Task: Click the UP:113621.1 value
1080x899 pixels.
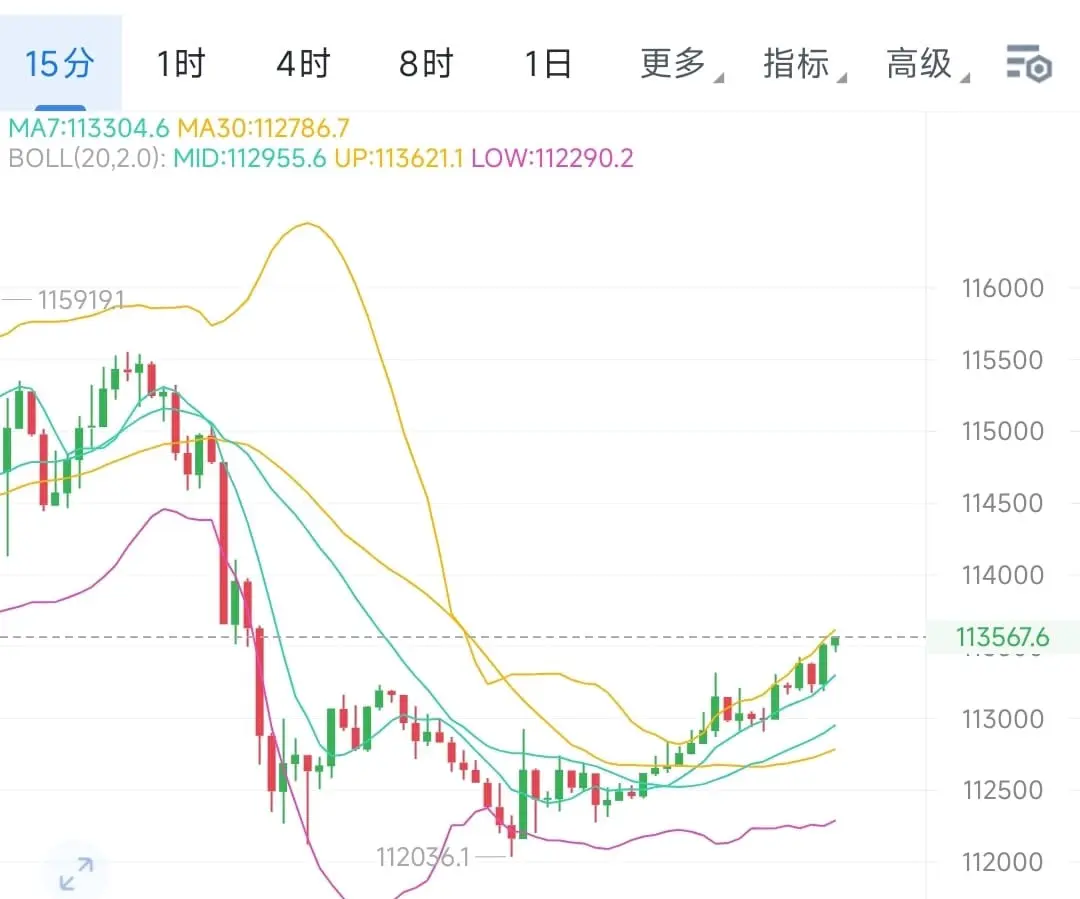Action: click(x=399, y=158)
